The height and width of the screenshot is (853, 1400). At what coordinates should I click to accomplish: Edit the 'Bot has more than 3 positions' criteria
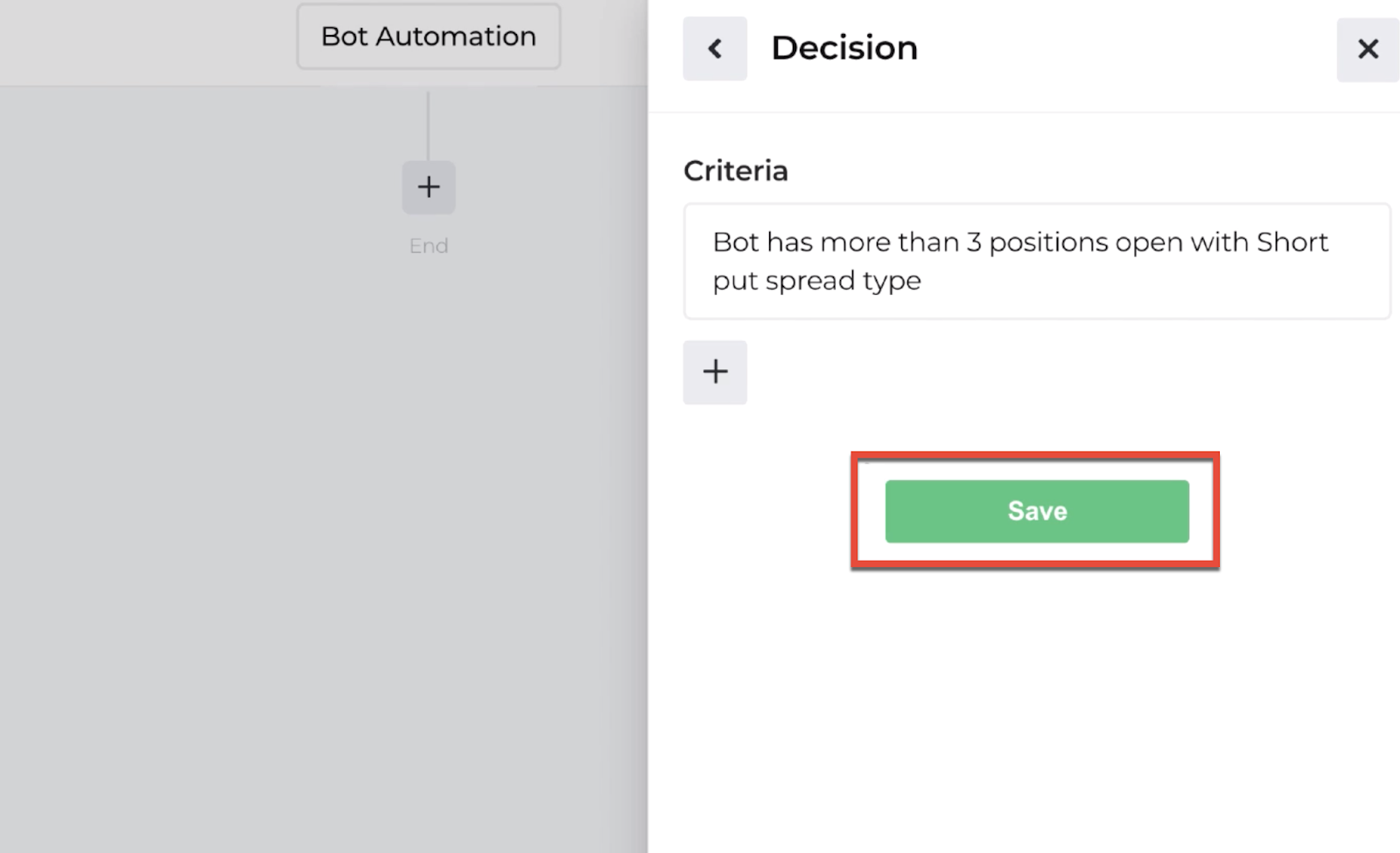pyautogui.click(x=1037, y=261)
